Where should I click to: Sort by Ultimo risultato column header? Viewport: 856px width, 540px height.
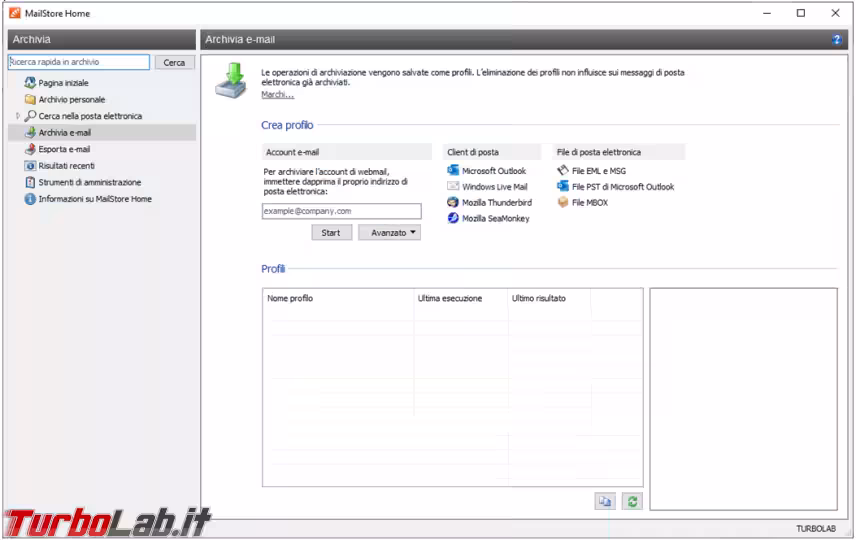point(539,298)
